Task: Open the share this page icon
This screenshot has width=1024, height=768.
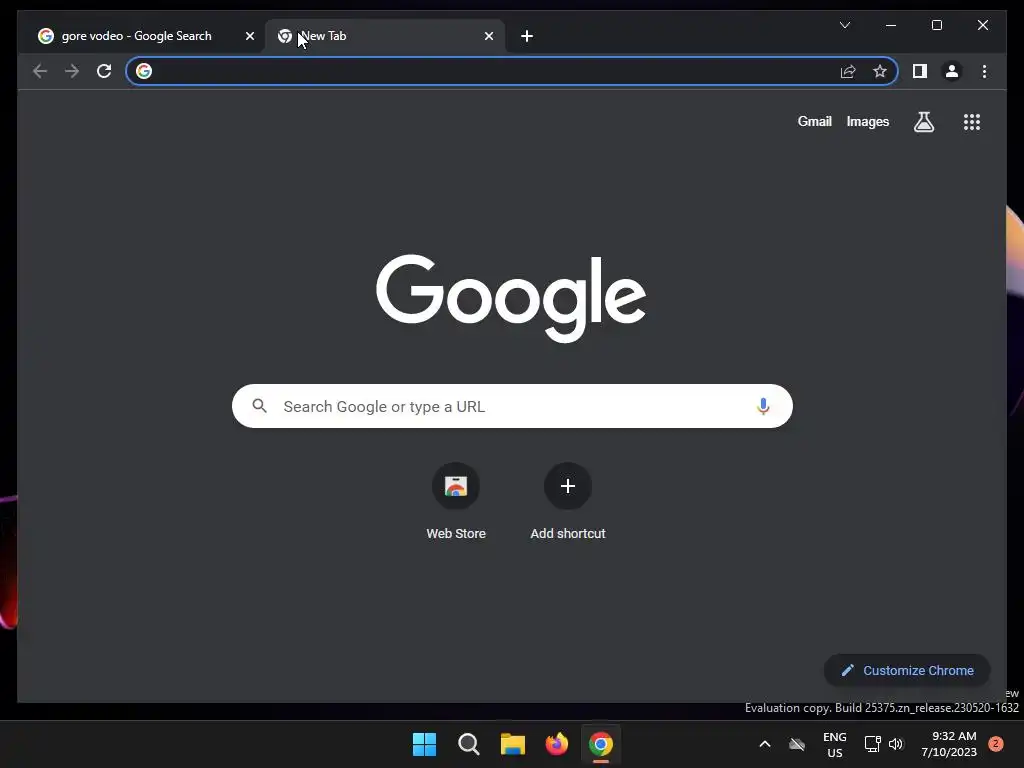Action: point(848,71)
